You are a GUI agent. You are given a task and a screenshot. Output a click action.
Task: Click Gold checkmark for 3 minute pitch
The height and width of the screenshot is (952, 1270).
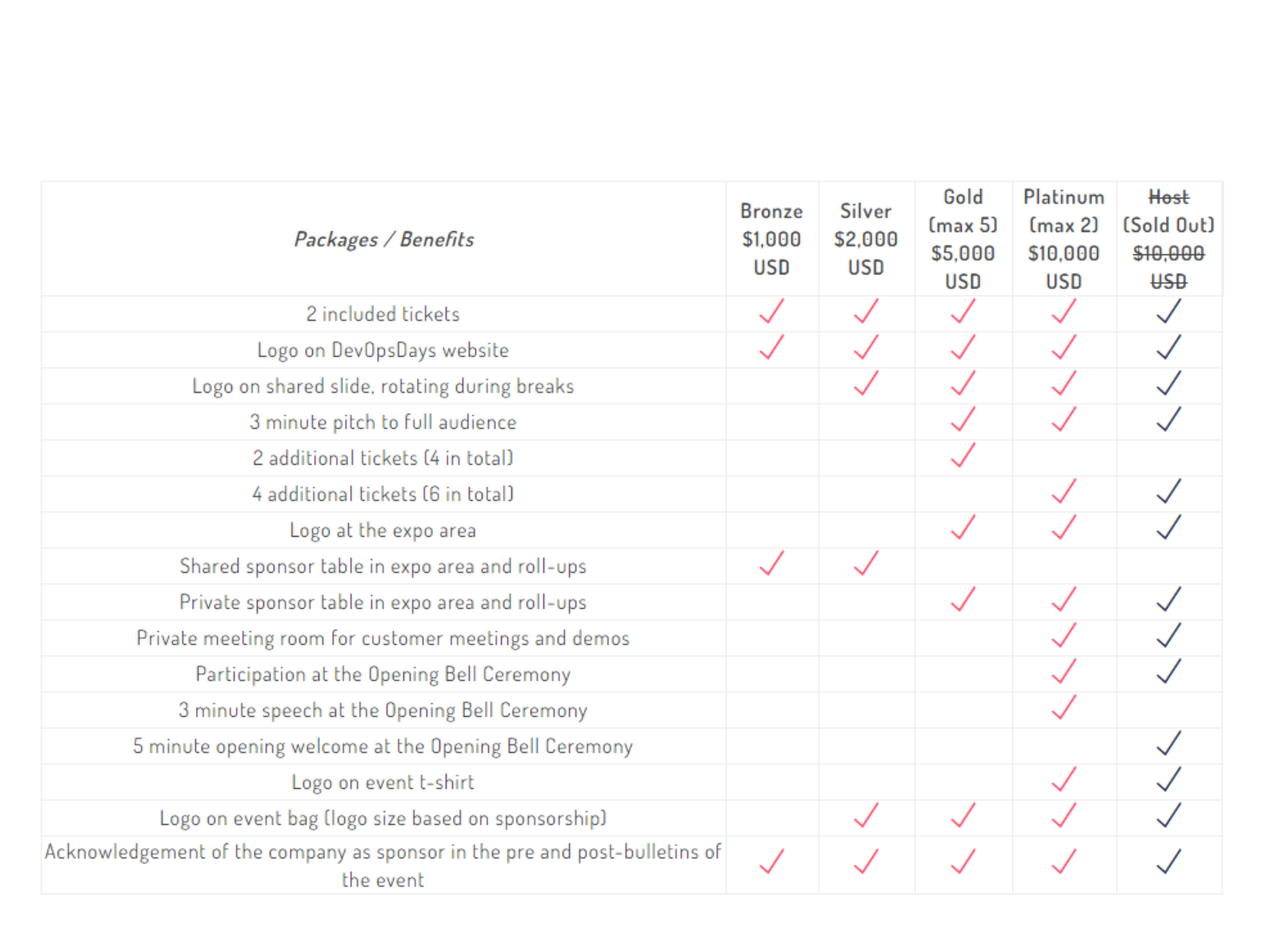pyautogui.click(x=963, y=419)
